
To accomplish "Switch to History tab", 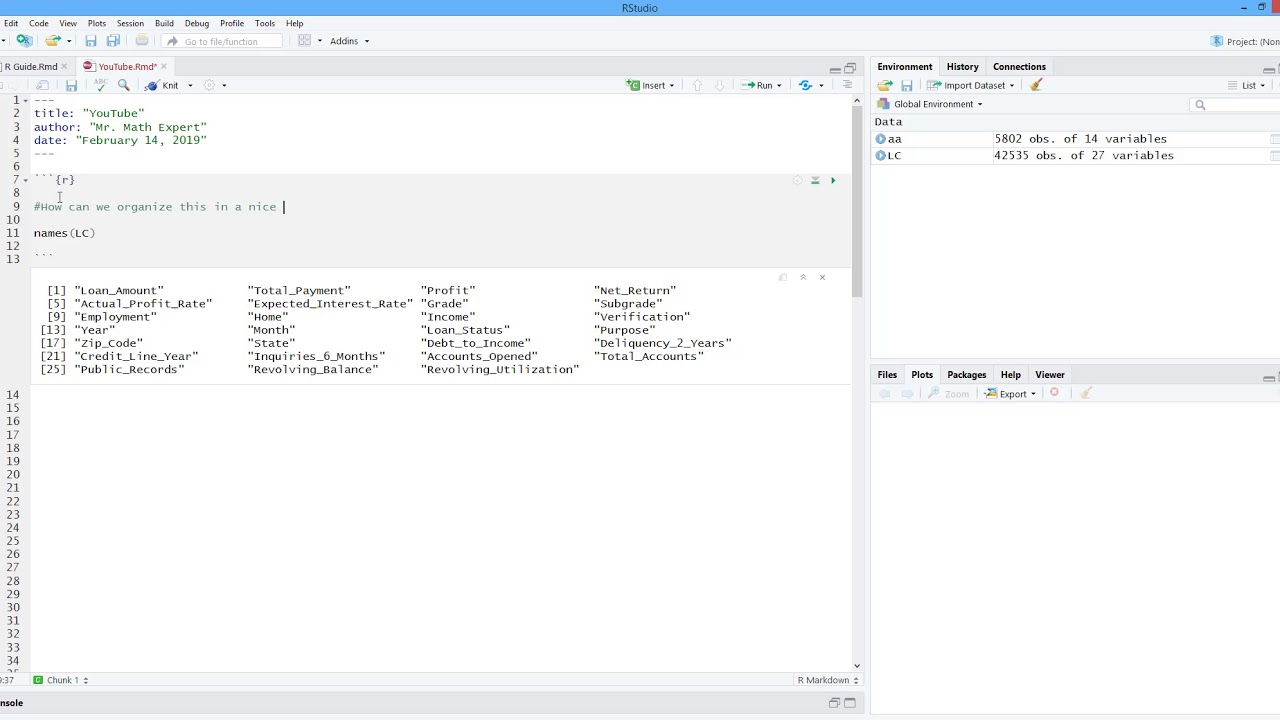I will click(x=963, y=67).
